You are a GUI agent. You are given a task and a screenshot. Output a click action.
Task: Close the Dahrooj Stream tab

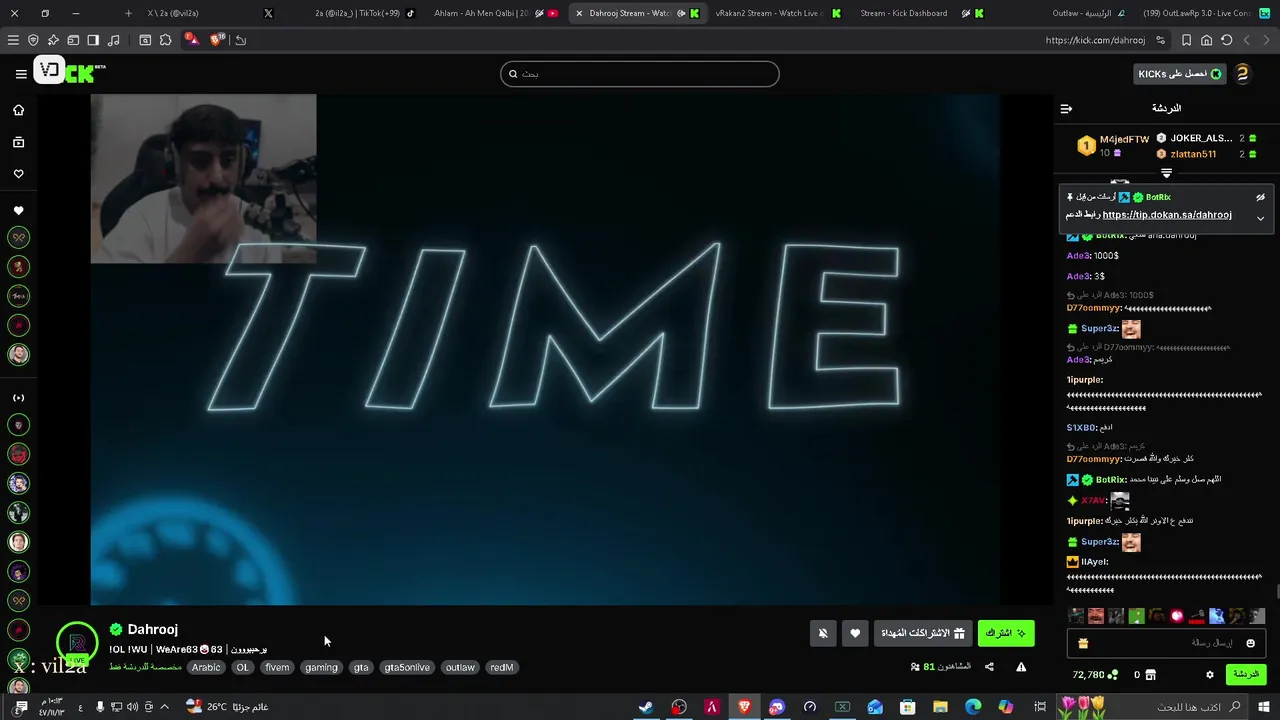[x=579, y=13]
